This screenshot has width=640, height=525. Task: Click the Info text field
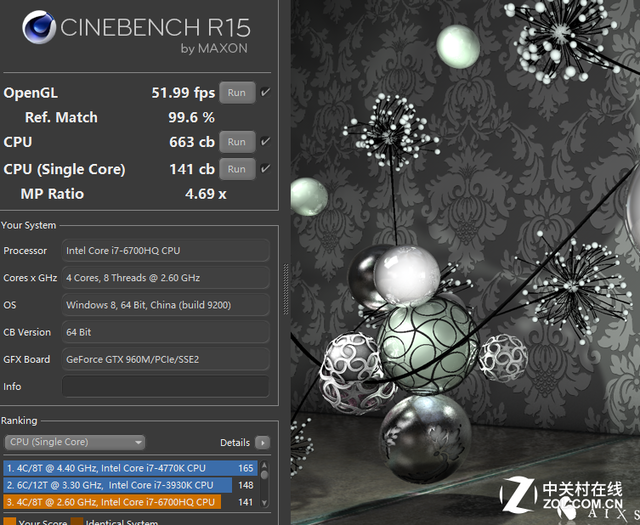coord(165,386)
